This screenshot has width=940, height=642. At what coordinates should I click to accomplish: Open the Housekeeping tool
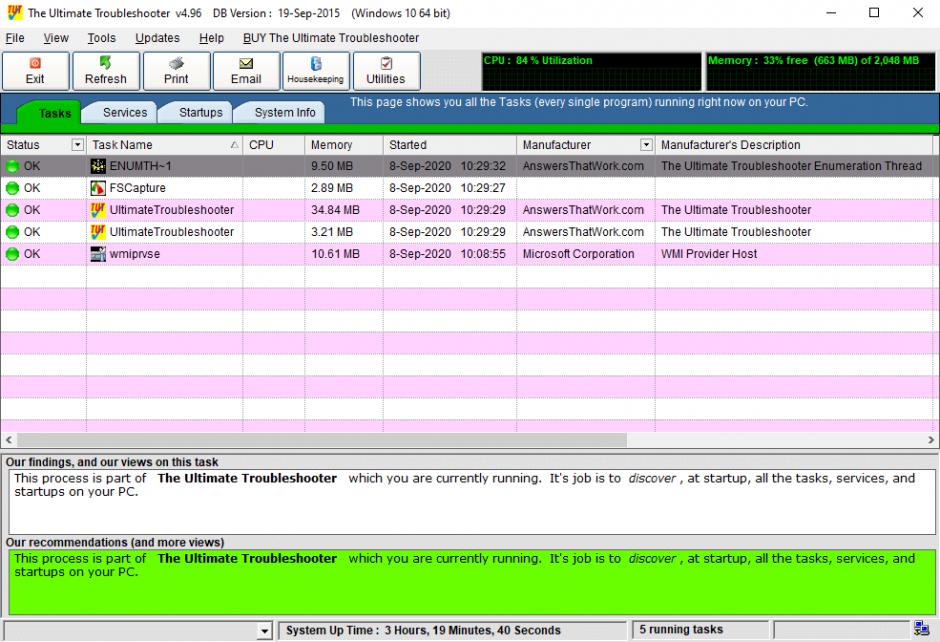316,71
